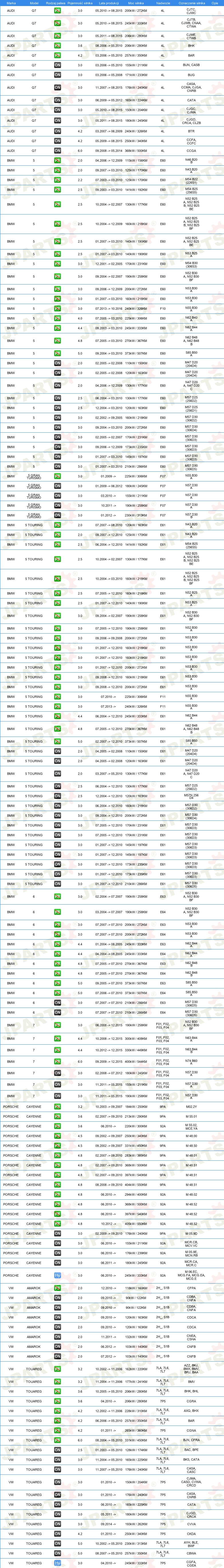Click the PB petrol icon for Audi Q7 BAR
This screenshot has height=1568, width=224.
click(x=58, y=55)
